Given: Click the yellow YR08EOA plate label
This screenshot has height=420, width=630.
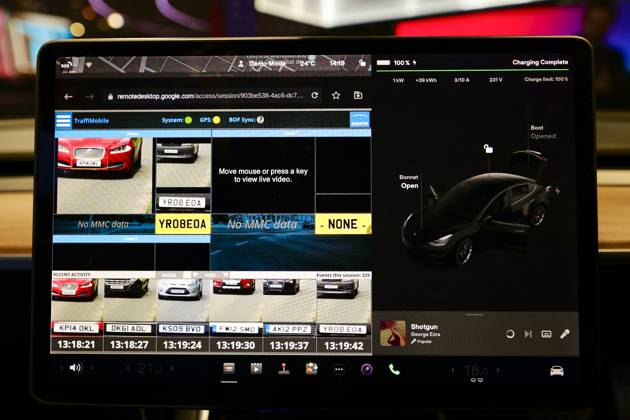Looking at the screenshot, I should coord(183,224).
